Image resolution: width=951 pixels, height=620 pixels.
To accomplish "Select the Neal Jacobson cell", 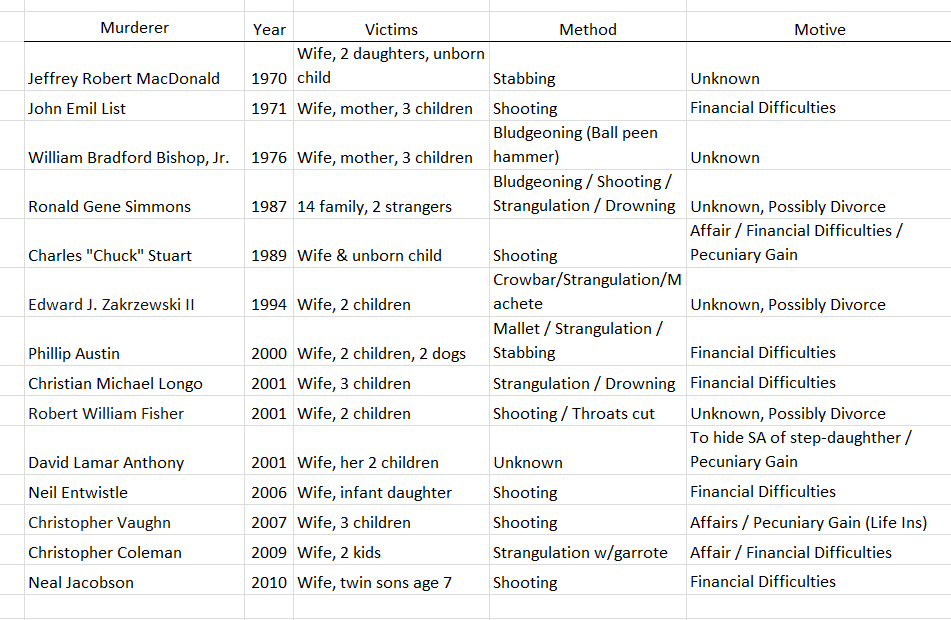I will coord(81,582).
